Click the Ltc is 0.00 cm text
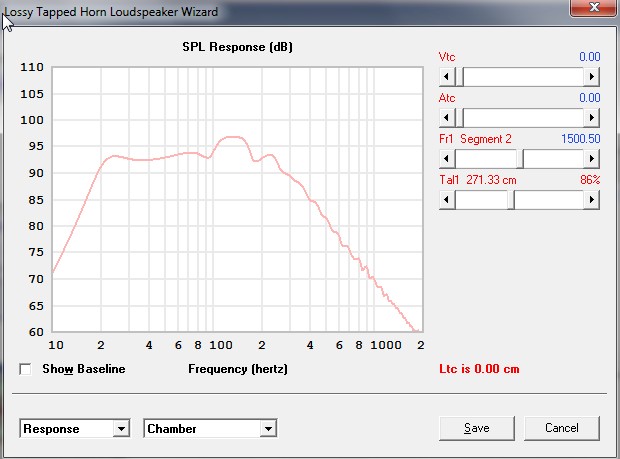This screenshot has height=459, width=620. click(479, 369)
